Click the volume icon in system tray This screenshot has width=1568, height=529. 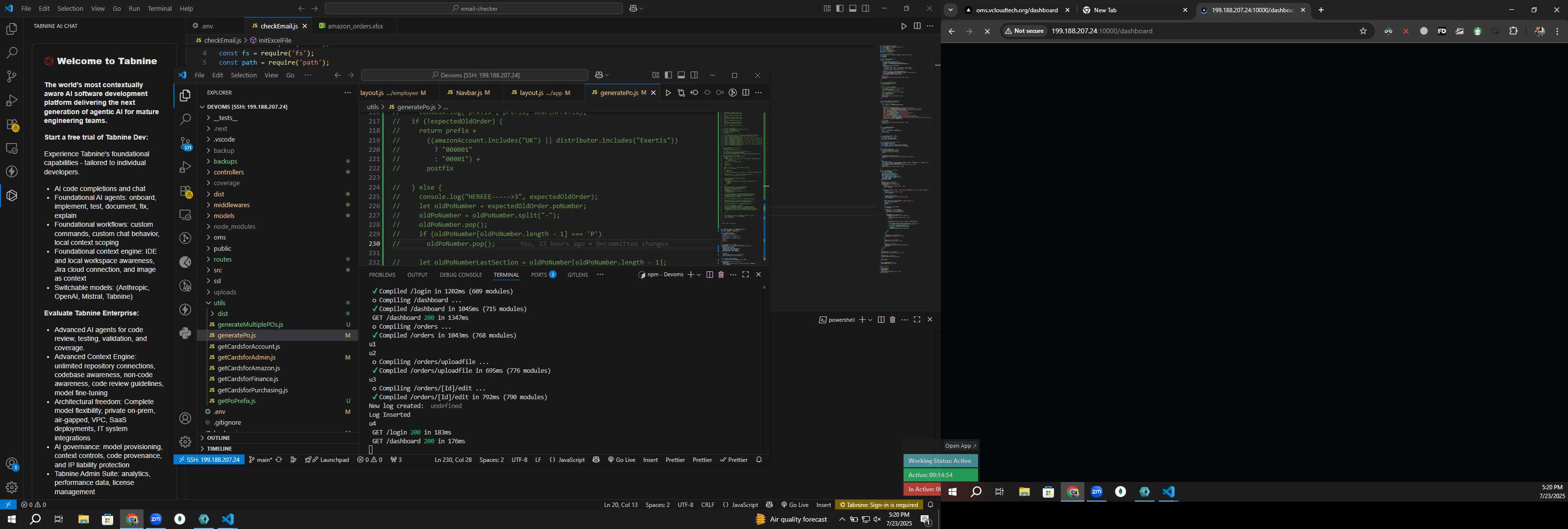click(877, 519)
